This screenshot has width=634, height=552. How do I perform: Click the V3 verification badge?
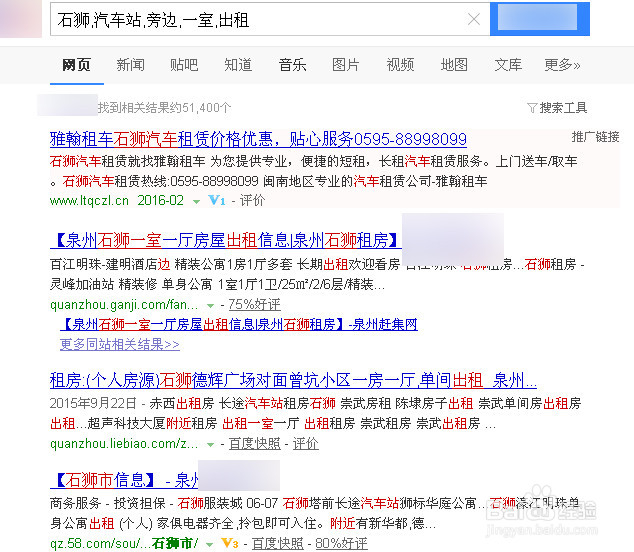(x=230, y=543)
